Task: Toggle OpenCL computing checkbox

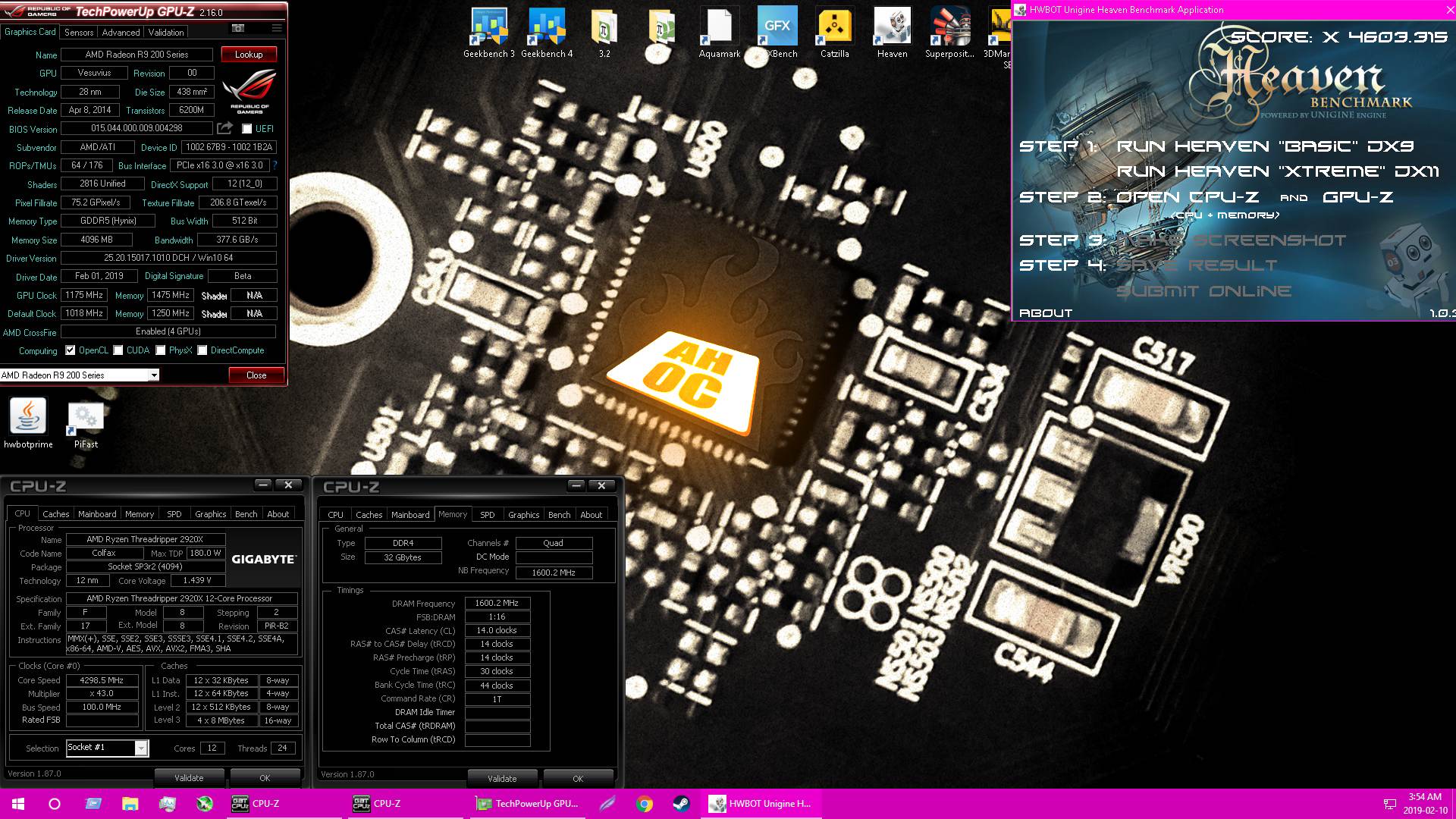Action: [71, 350]
